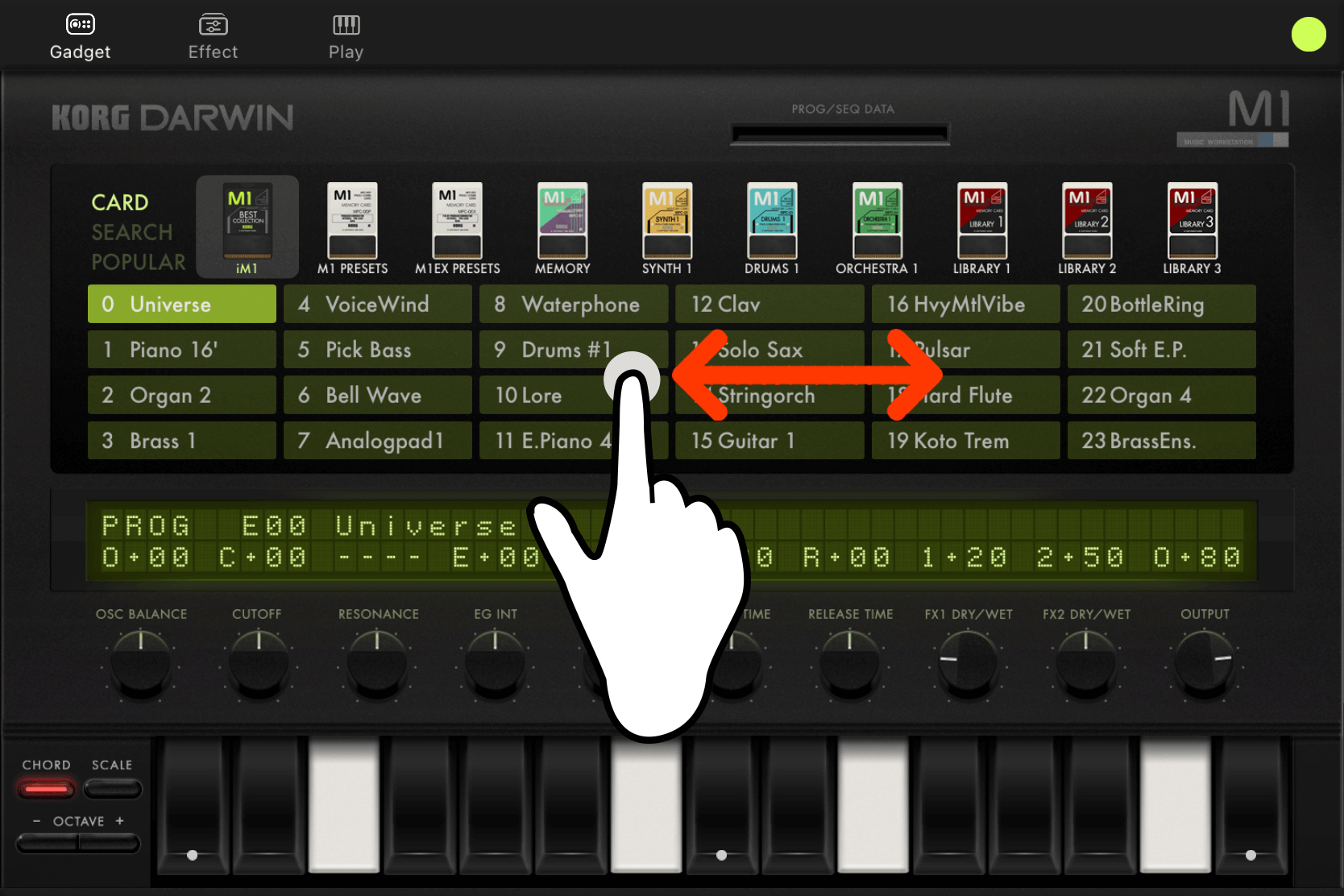Image resolution: width=1344 pixels, height=896 pixels.
Task: Toggle the SCALE button
Action: pos(112,789)
